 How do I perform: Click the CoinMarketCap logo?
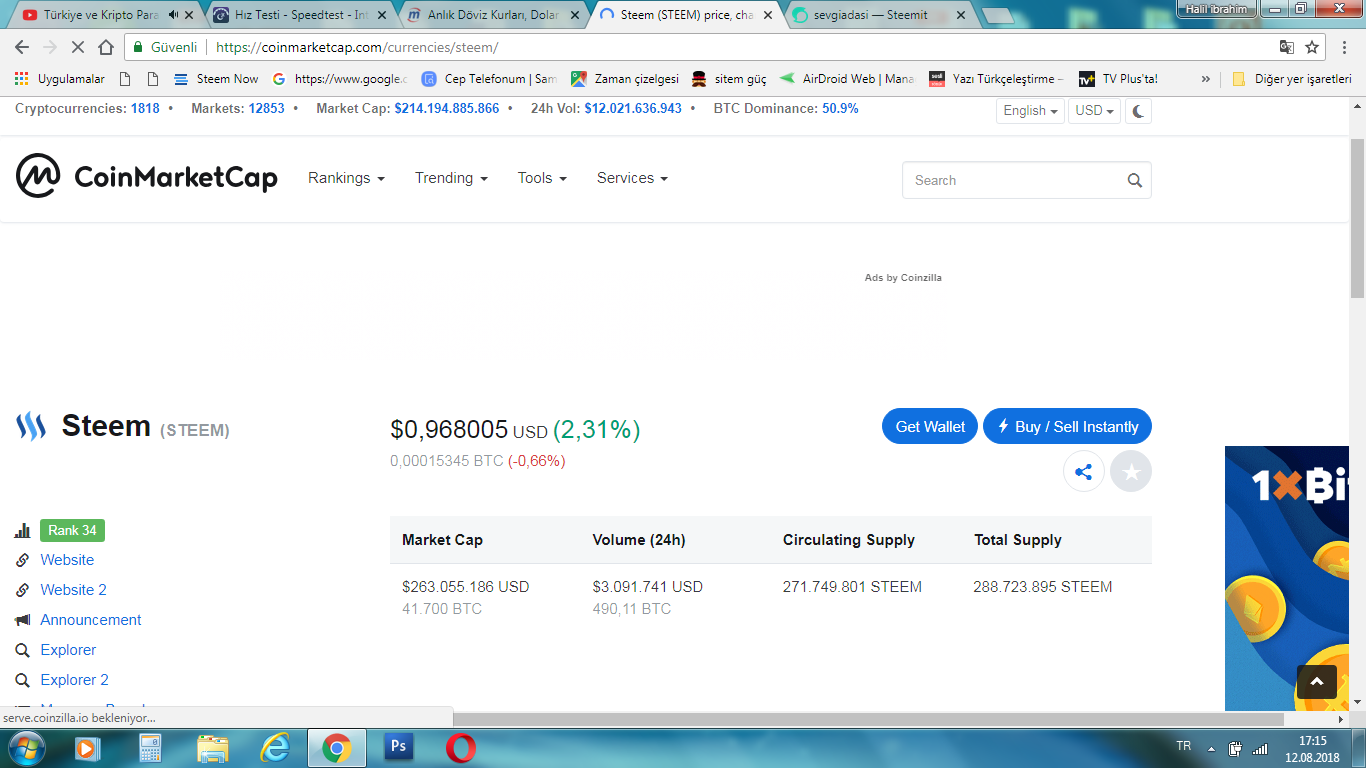click(147, 177)
